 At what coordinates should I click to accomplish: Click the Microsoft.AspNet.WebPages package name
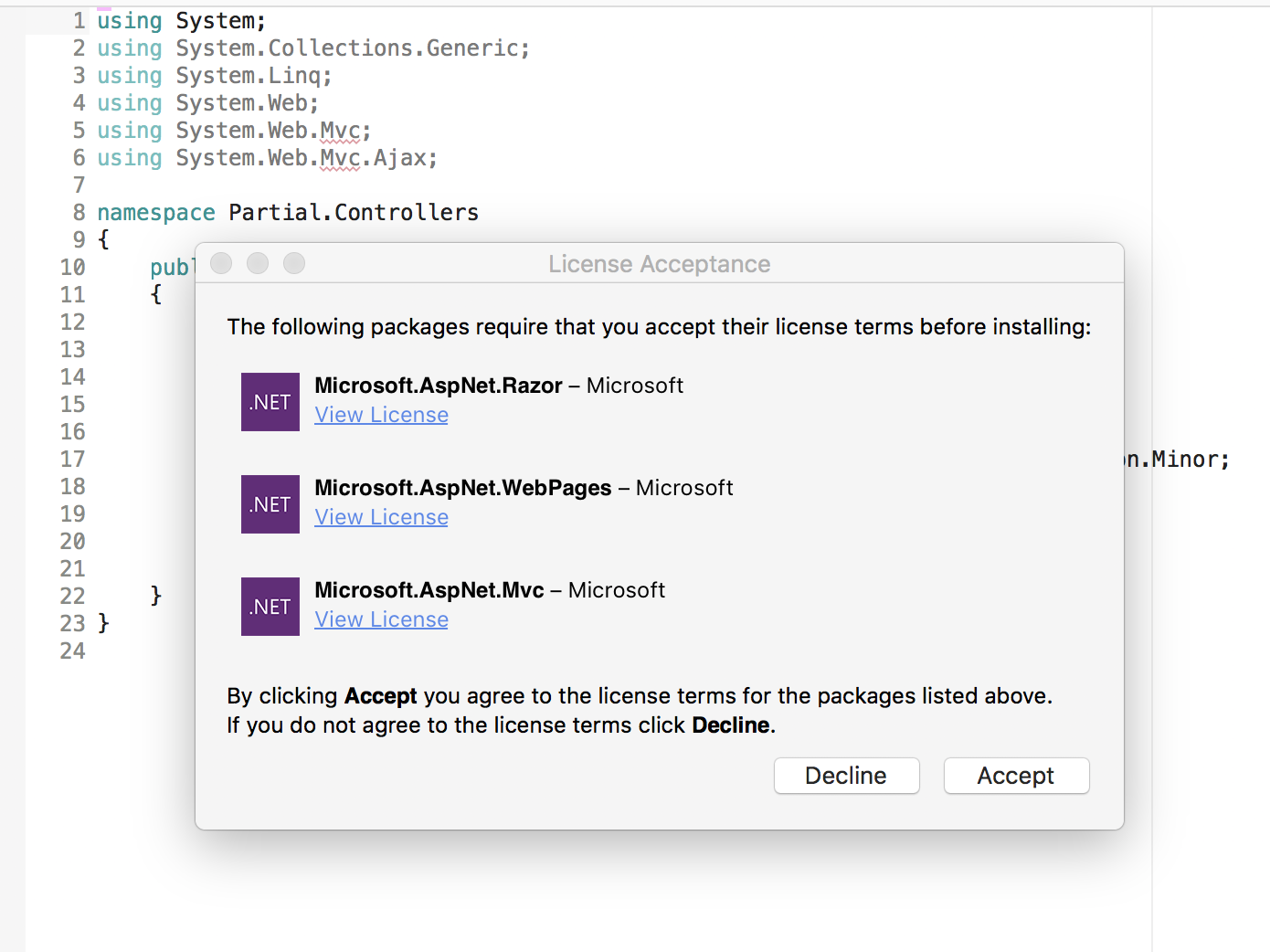coord(463,488)
